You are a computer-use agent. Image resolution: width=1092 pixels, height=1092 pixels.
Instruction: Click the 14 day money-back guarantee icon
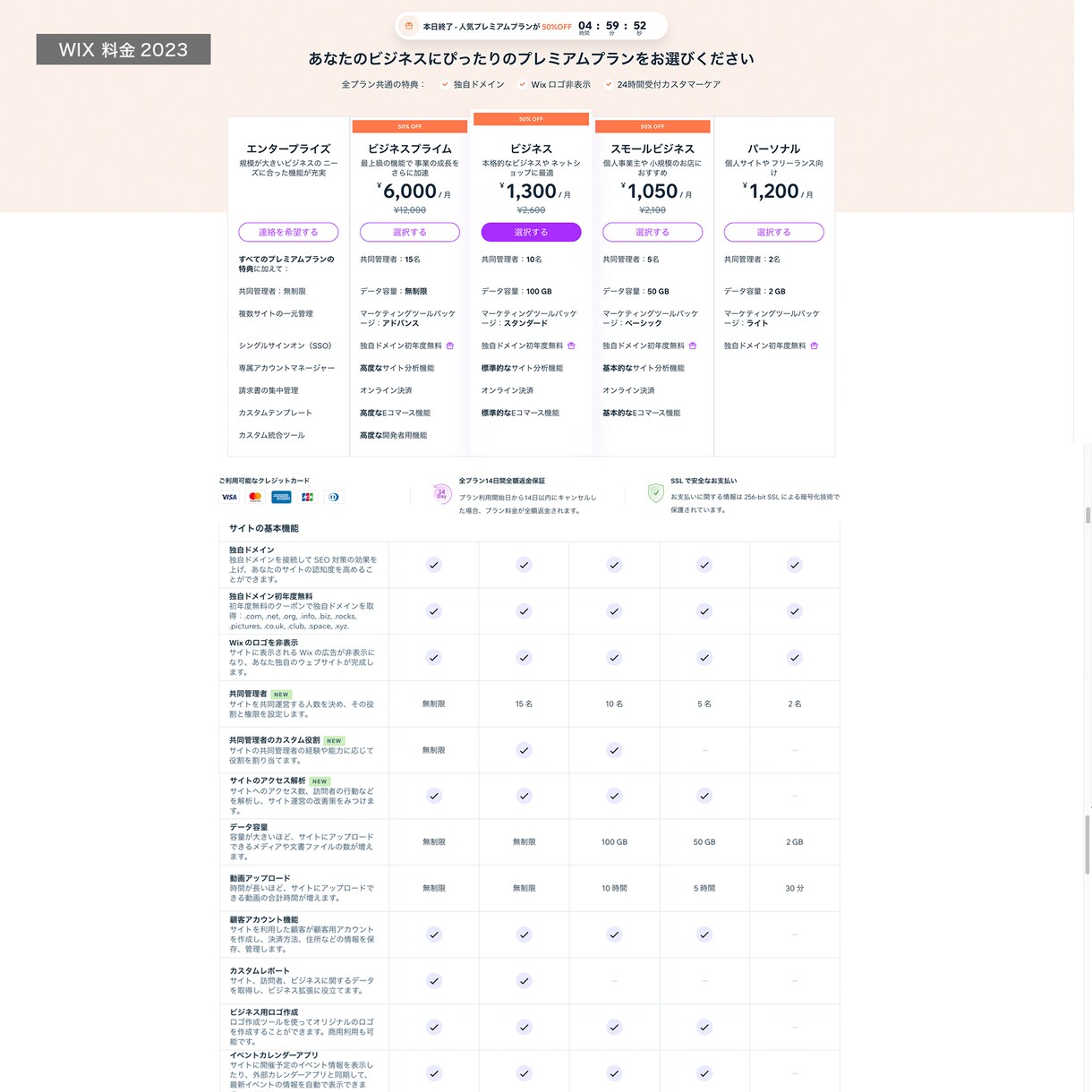click(x=441, y=493)
